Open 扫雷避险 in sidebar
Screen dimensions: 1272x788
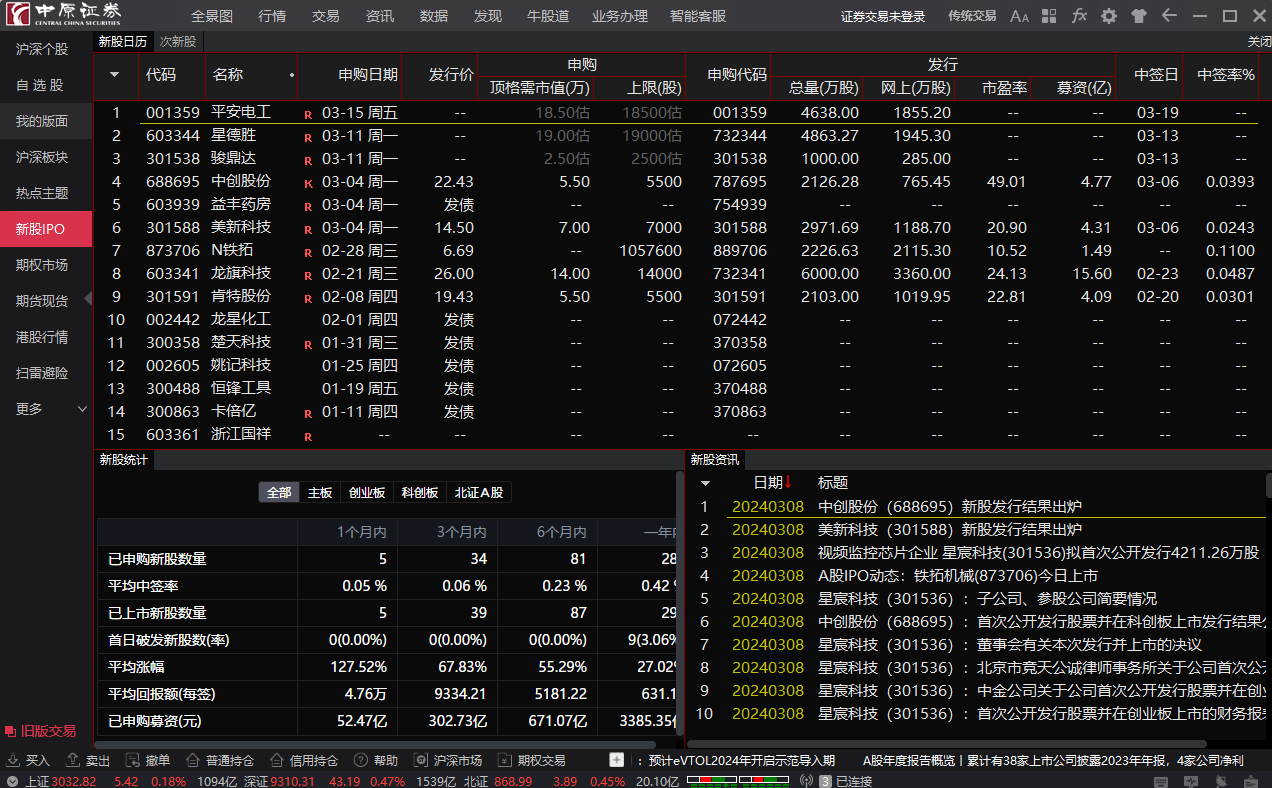(x=46, y=373)
